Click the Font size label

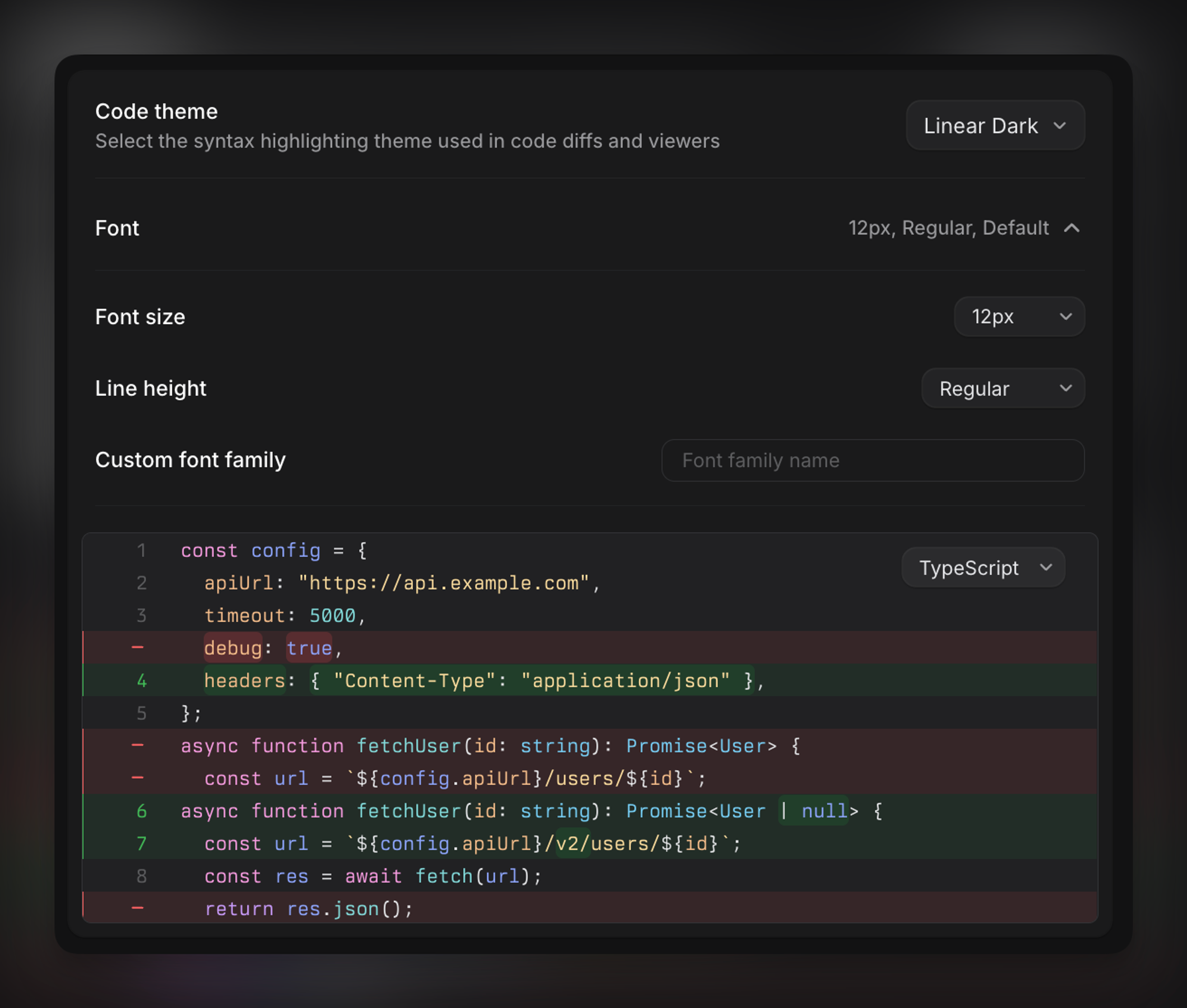(x=140, y=317)
